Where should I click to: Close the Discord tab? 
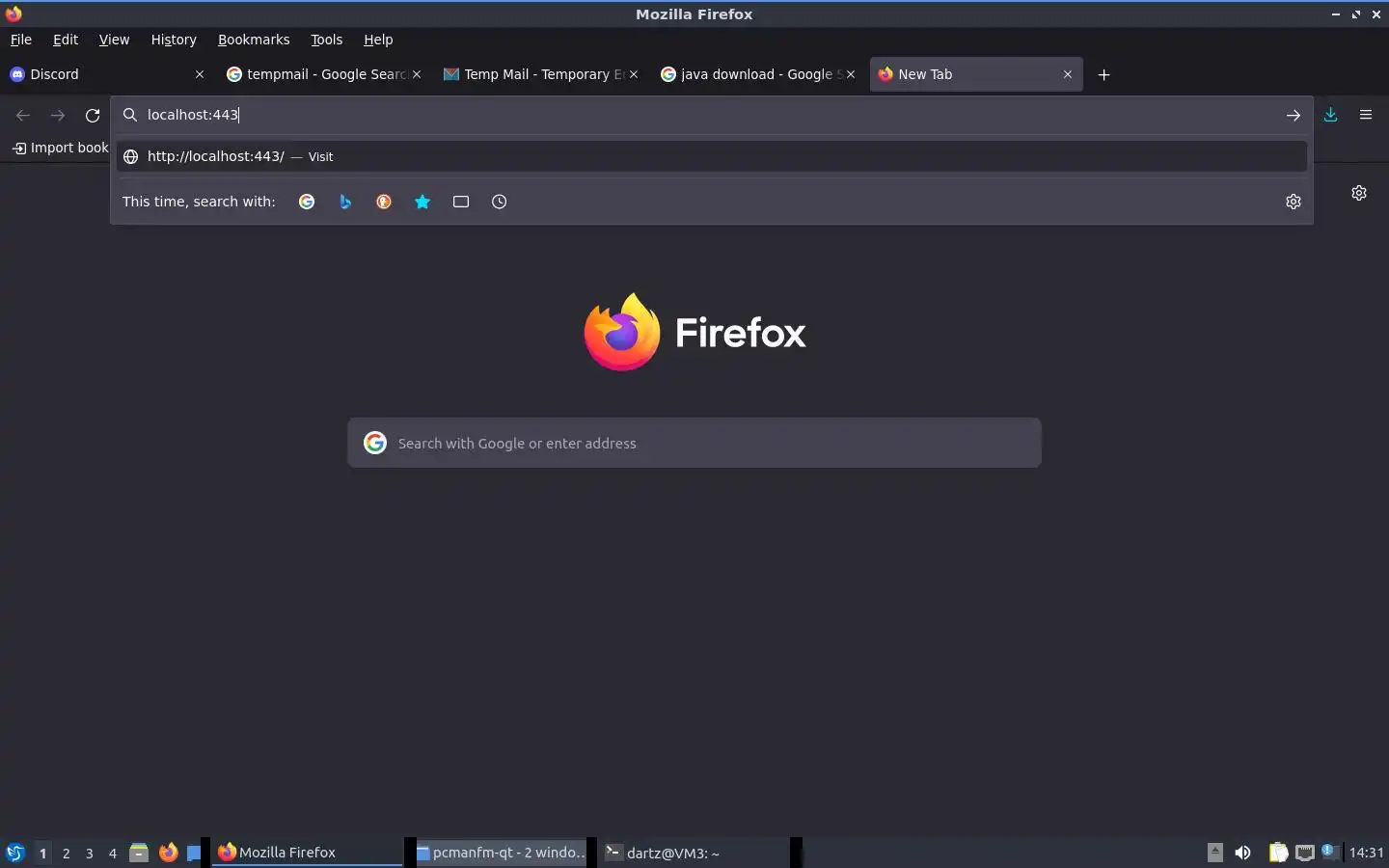200,74
